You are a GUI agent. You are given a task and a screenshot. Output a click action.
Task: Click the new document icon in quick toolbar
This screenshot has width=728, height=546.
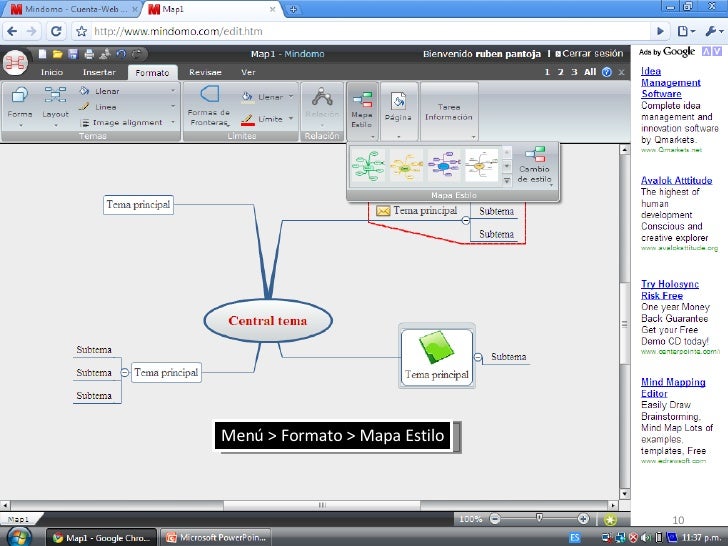pos(42,54)
